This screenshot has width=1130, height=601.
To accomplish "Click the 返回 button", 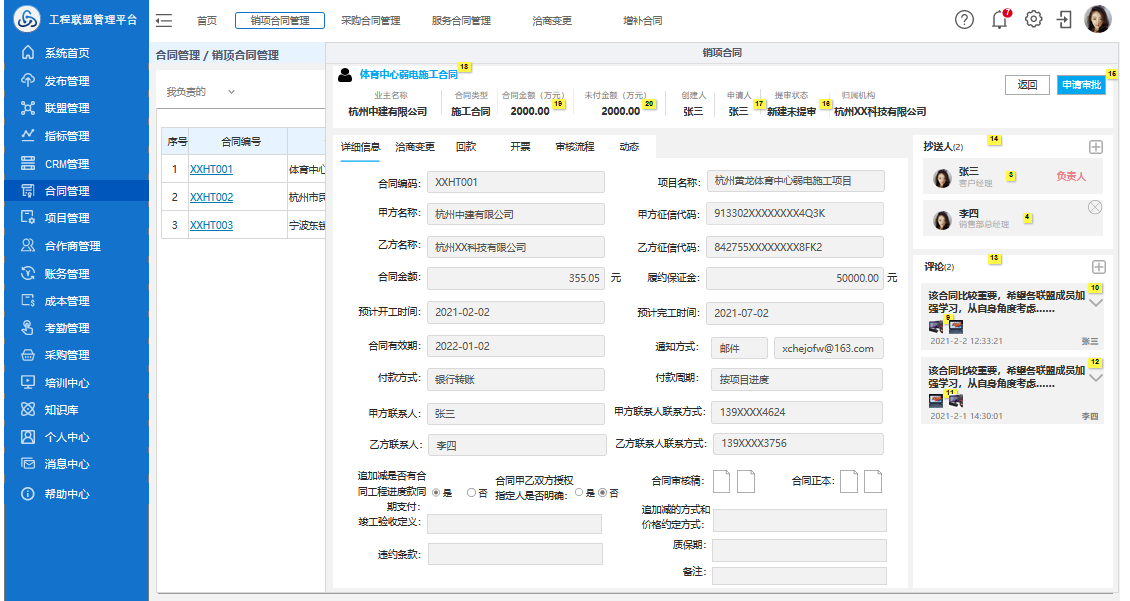I will (x=1027, y=84).
